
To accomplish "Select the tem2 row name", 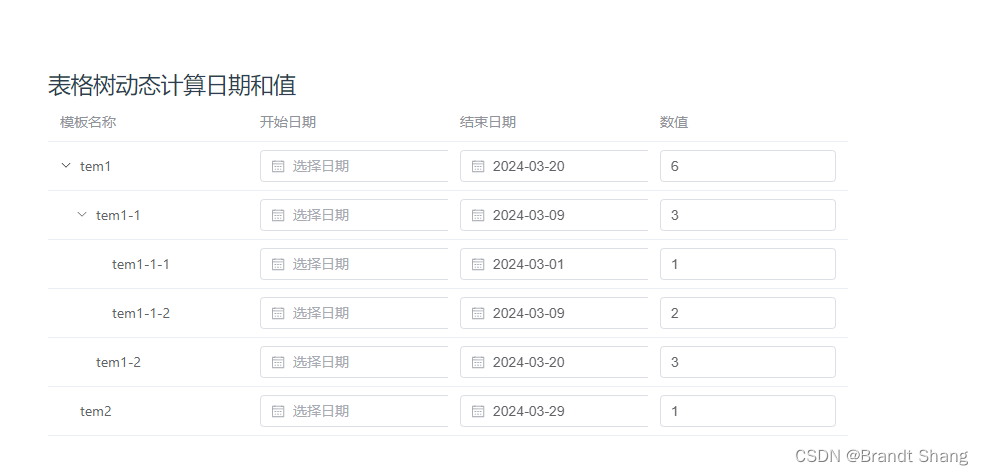I will 96,411.
